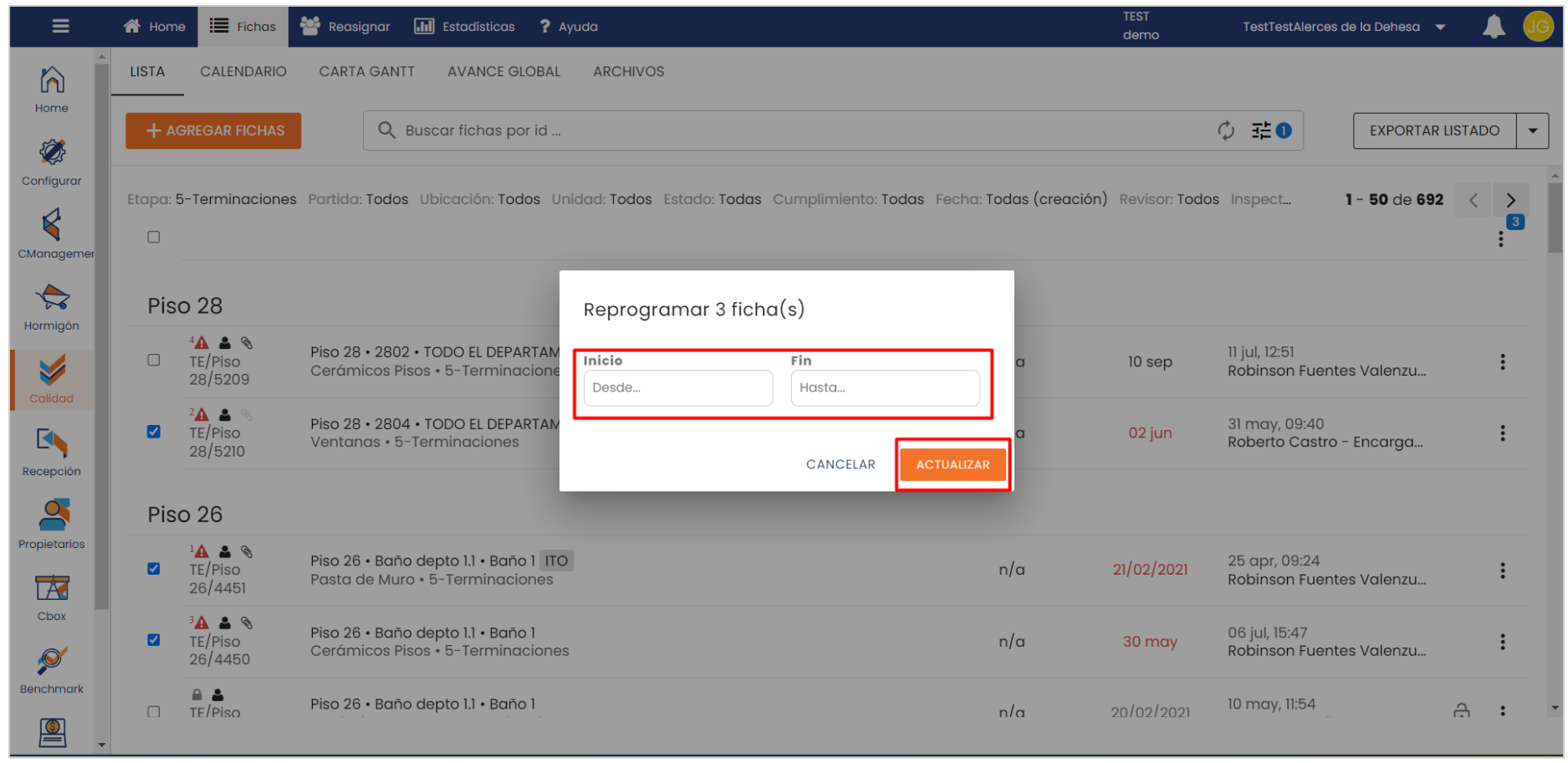This screenshot has height=763, width=1568.
Task: Open the hamburger menu icon
Action: point(60,26)
